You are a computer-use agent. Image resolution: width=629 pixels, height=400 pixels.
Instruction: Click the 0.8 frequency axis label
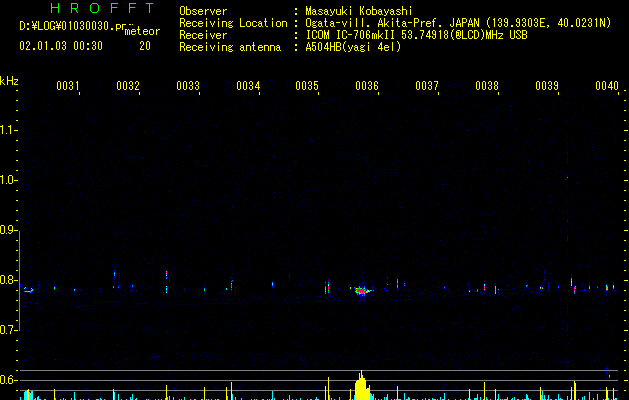coord(8,280)
